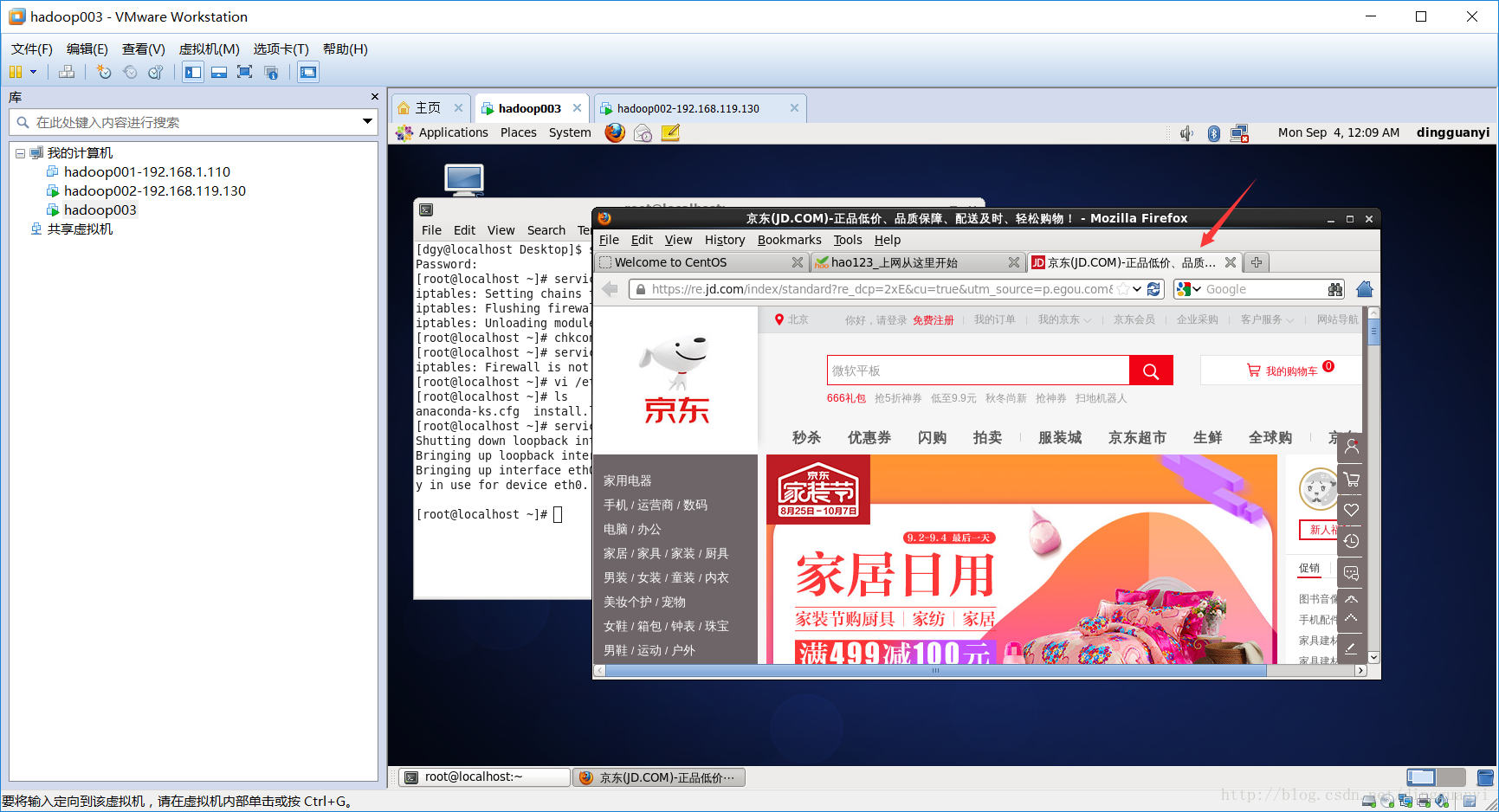Expand the 我的京东 dropdown on JD page
Image resolution: width=1499 pixels, height=812 pixels.
(x=1064, y=319)
